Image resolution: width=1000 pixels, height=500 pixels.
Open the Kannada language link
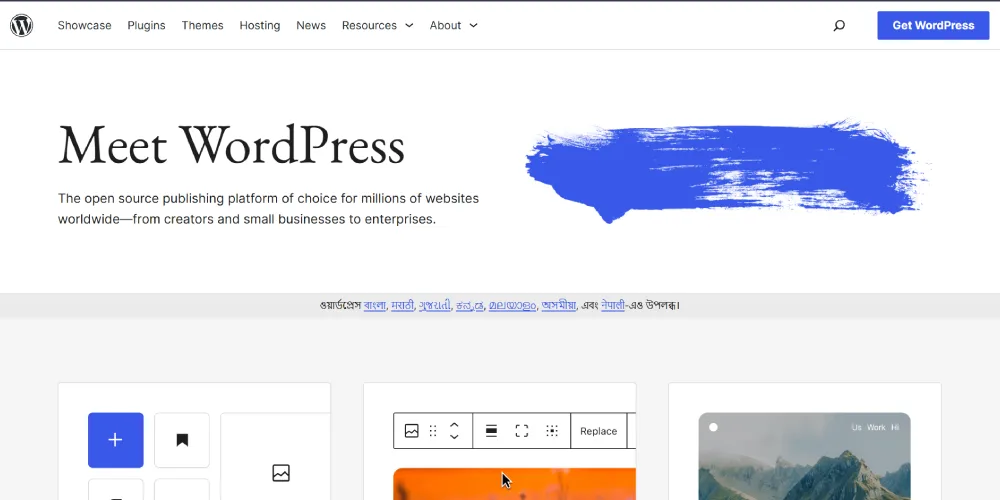pyautogui.click(x=470, y=305)
